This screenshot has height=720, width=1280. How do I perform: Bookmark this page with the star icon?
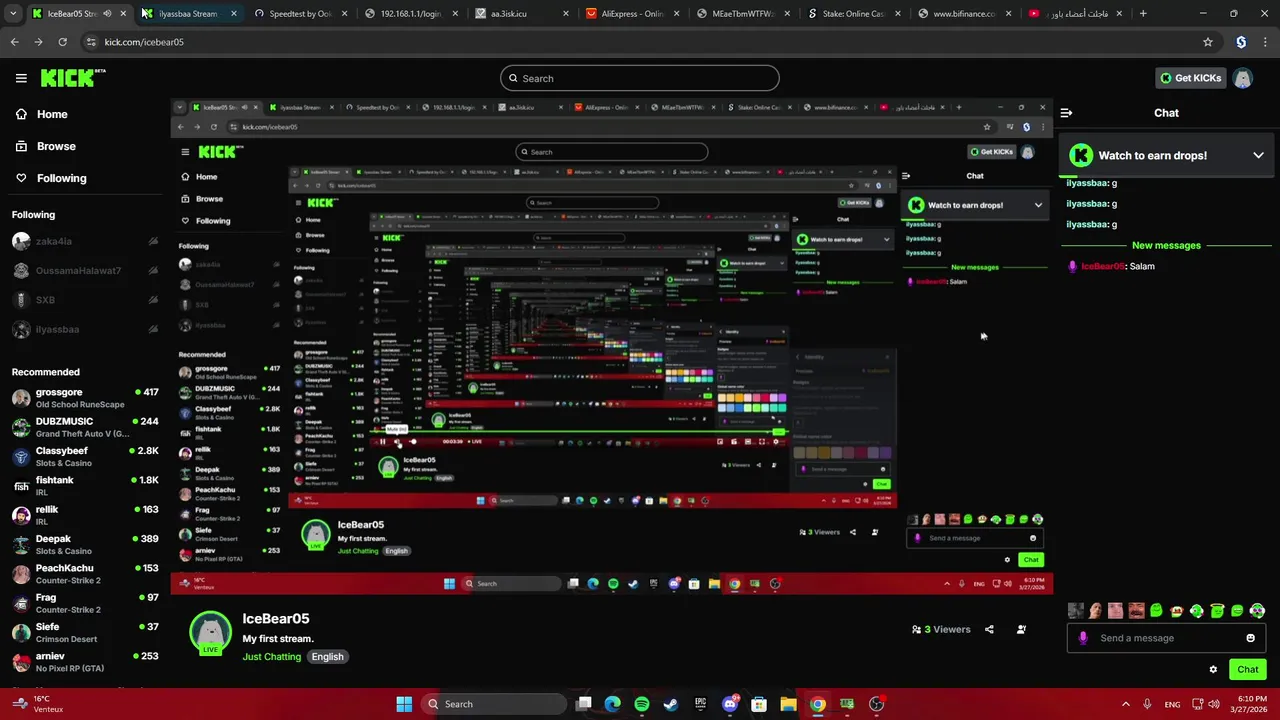1208,42
